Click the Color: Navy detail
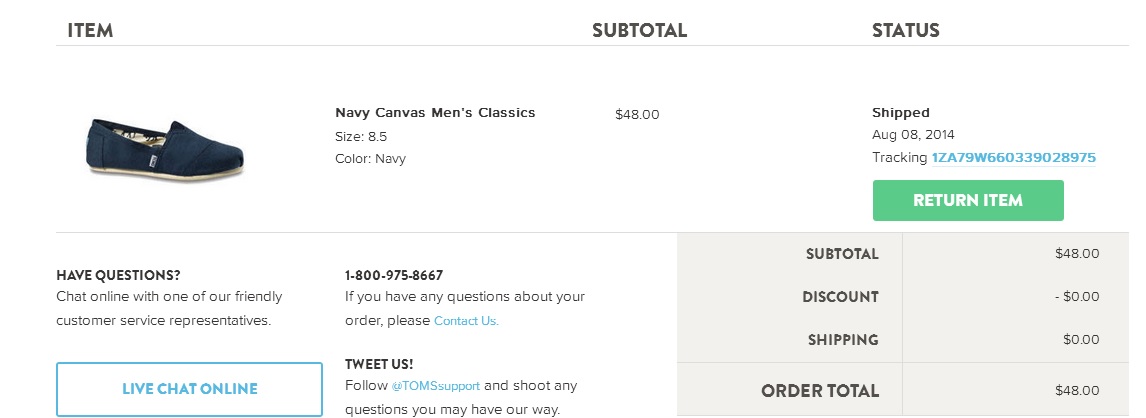This screenshot has height=418, width=1146. pyautogui.click(x=370, y=159)
